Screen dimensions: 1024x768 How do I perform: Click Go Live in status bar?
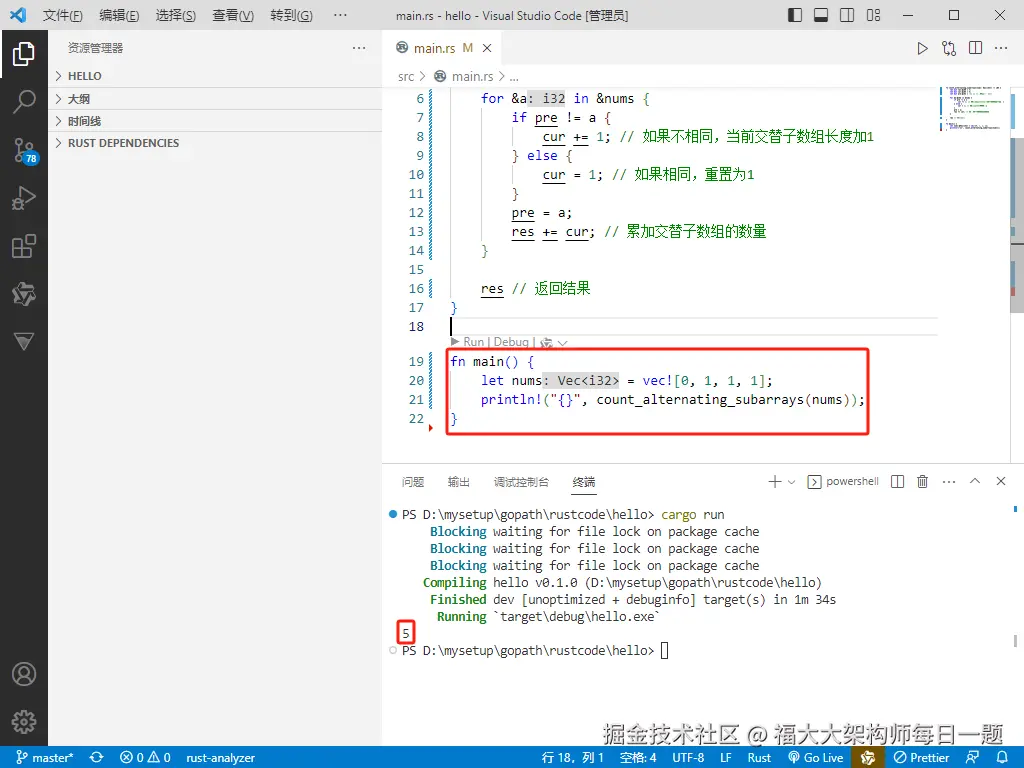(x=816, y=758)
